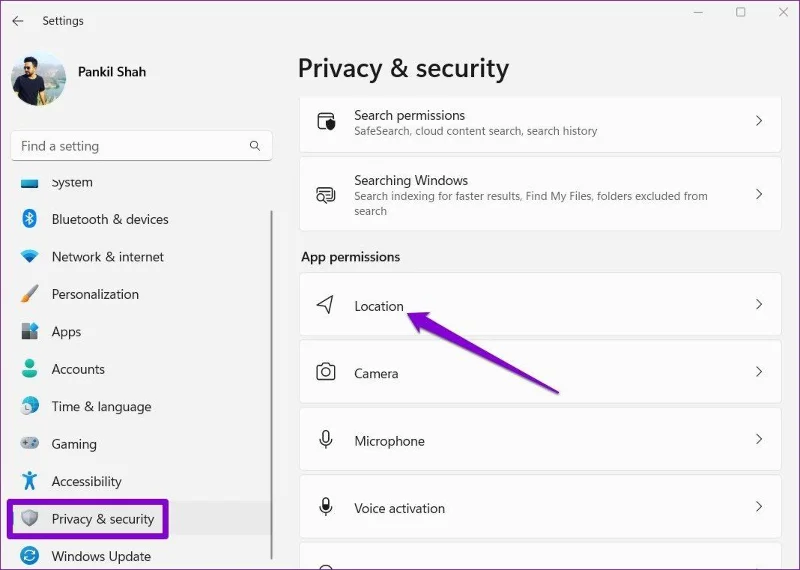The image size is (800, 570).
Task: Open Pankil Shah profile picture
Action: (38, 79)
